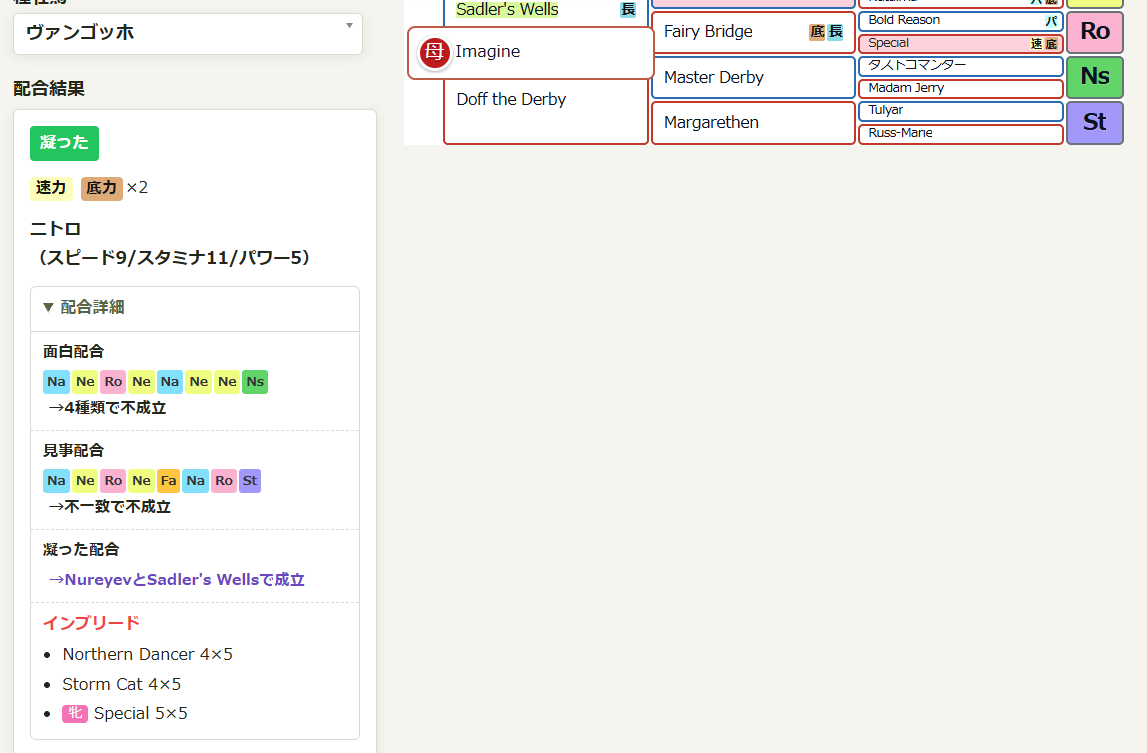The height and width of the screenshot is (753, 1147).
Task: Click the 速 badge in the Special pedigree row
Action: pos(1037,44)
